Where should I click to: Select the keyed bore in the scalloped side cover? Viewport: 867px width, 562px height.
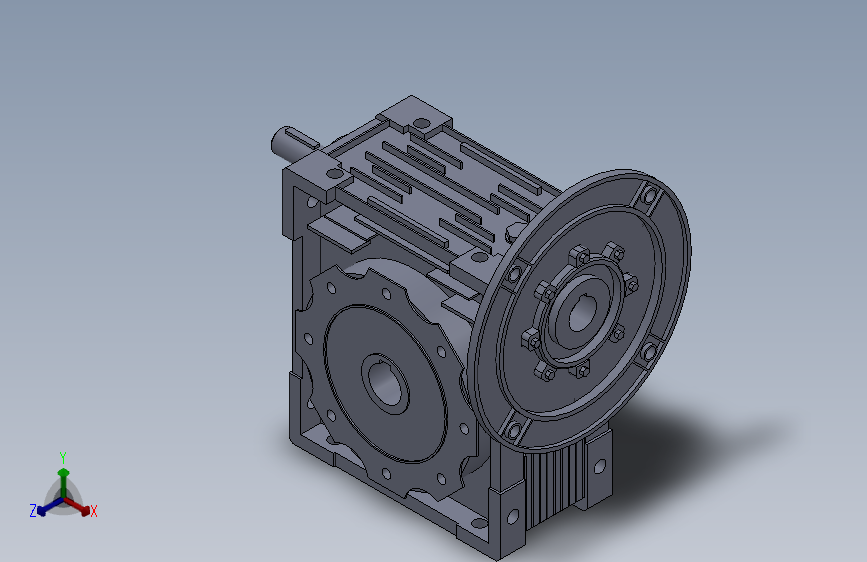[x=385, y=383]
